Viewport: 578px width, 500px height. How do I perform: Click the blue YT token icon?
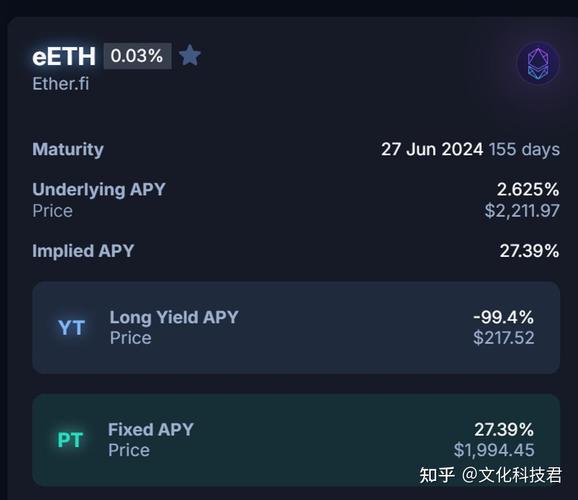(72, 327)
